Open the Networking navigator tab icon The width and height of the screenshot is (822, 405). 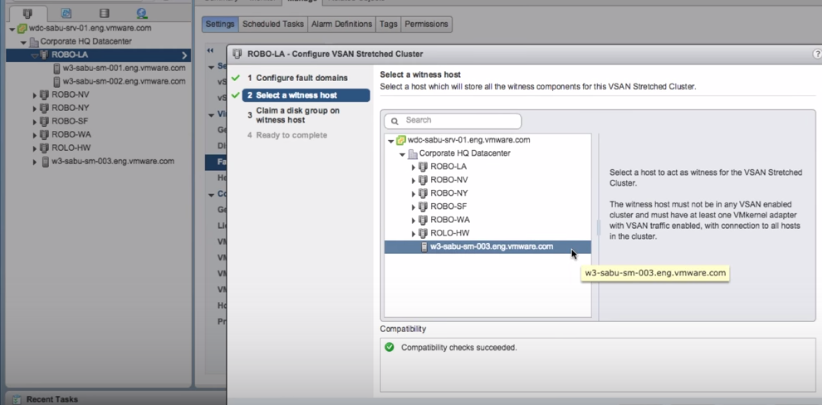[x=143, y=12]
